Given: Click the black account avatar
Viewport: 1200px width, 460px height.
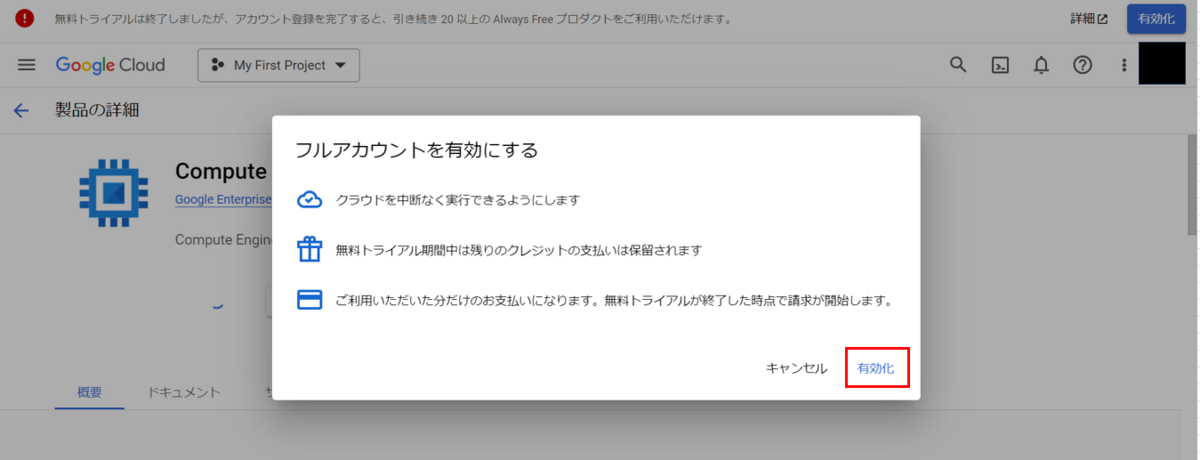Looking at the screenshot, I should (x=1162, y=64).
